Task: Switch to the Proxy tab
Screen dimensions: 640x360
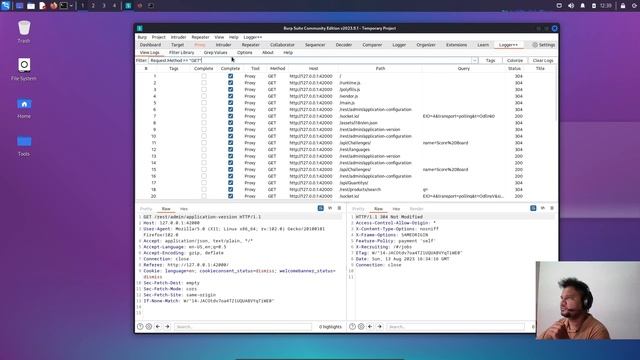Action: tap(200, 45)
